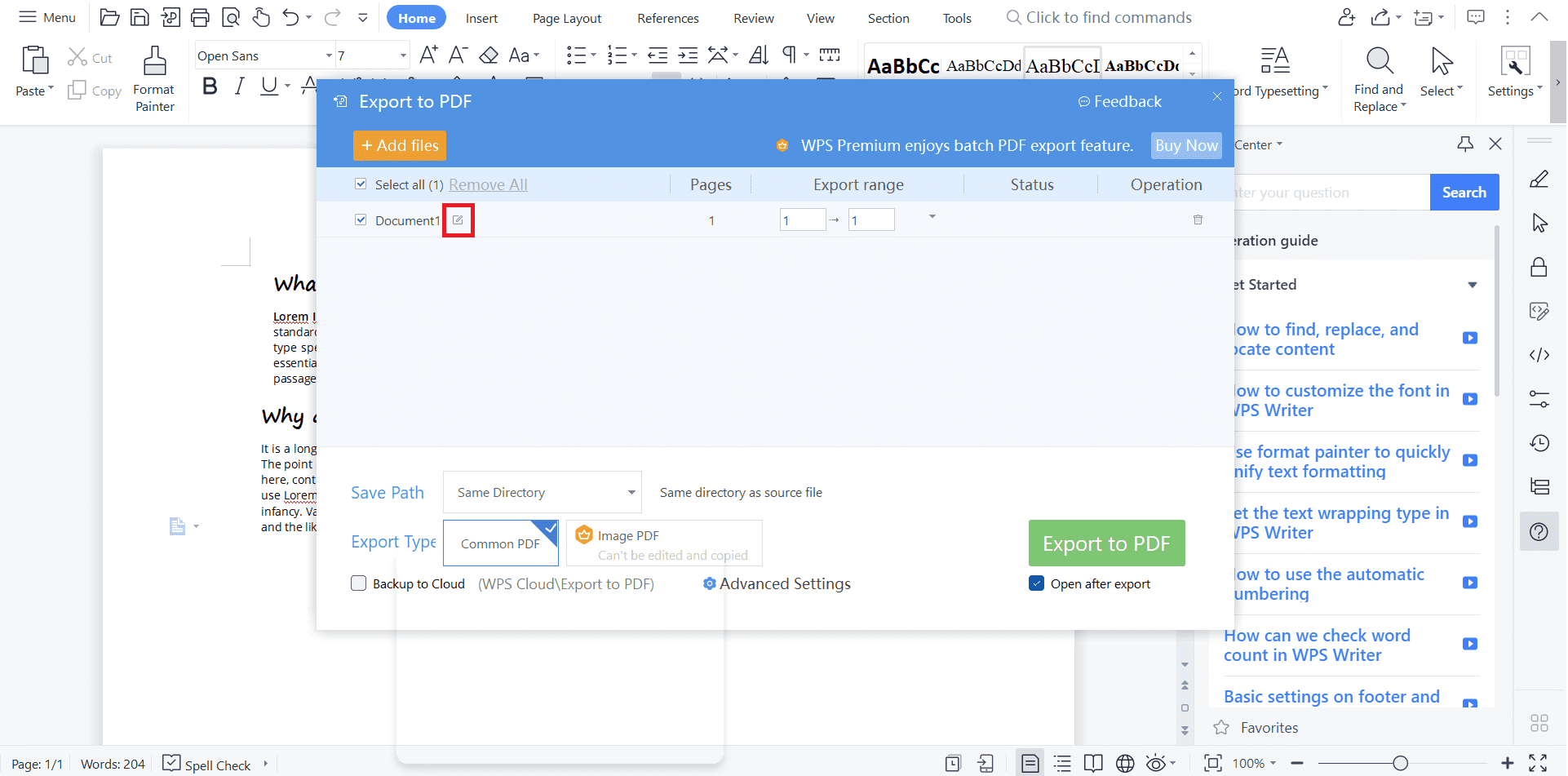Click the code brackets icon in sidebar

(x=1539, y=355)
